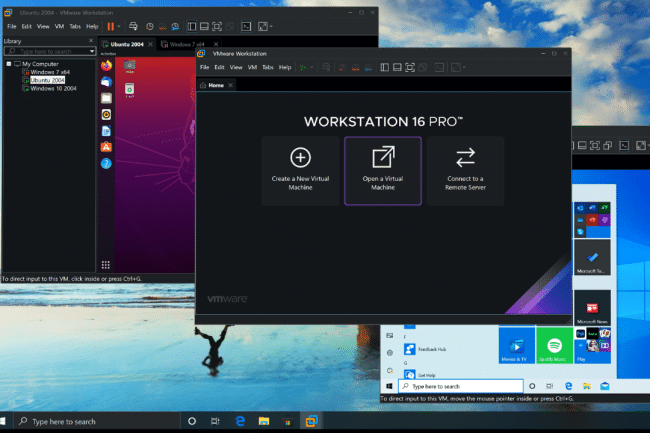
Task: Collapse the My Computer tree node
Action: coord(9,64)
